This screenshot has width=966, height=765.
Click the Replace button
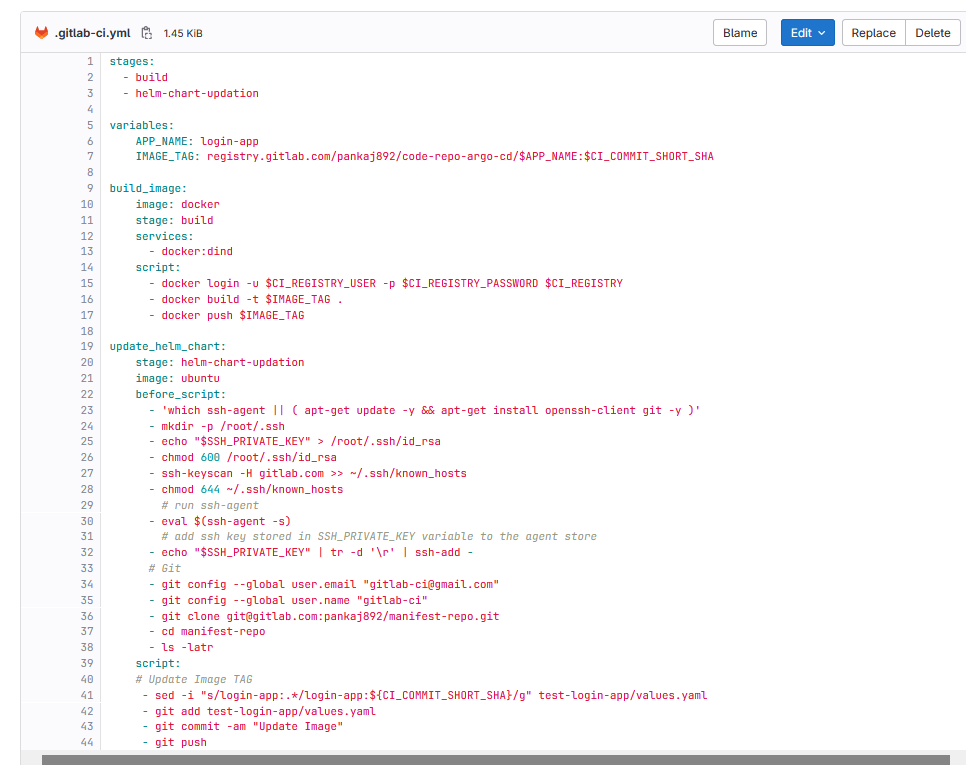[872, 32]
